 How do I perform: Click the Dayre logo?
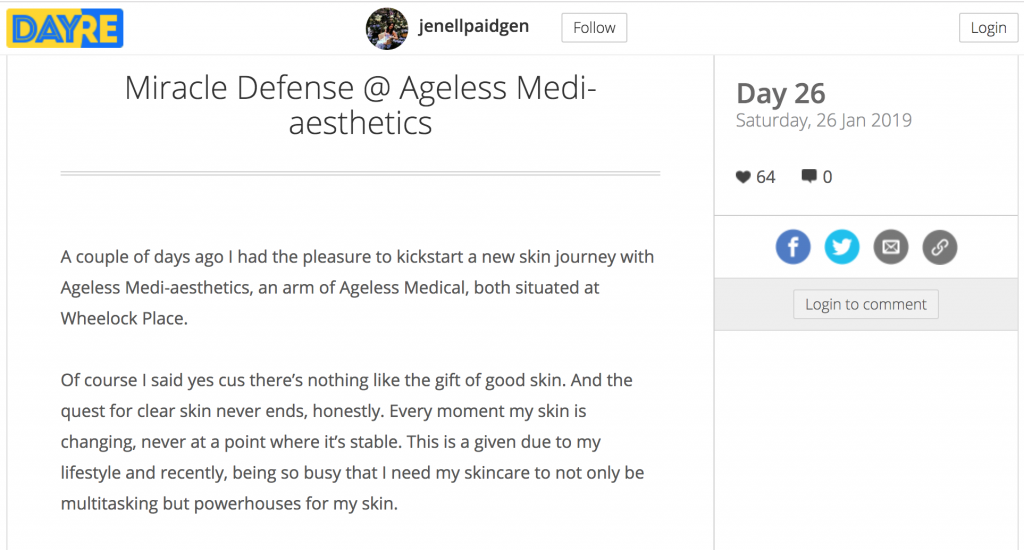[65, 28]
